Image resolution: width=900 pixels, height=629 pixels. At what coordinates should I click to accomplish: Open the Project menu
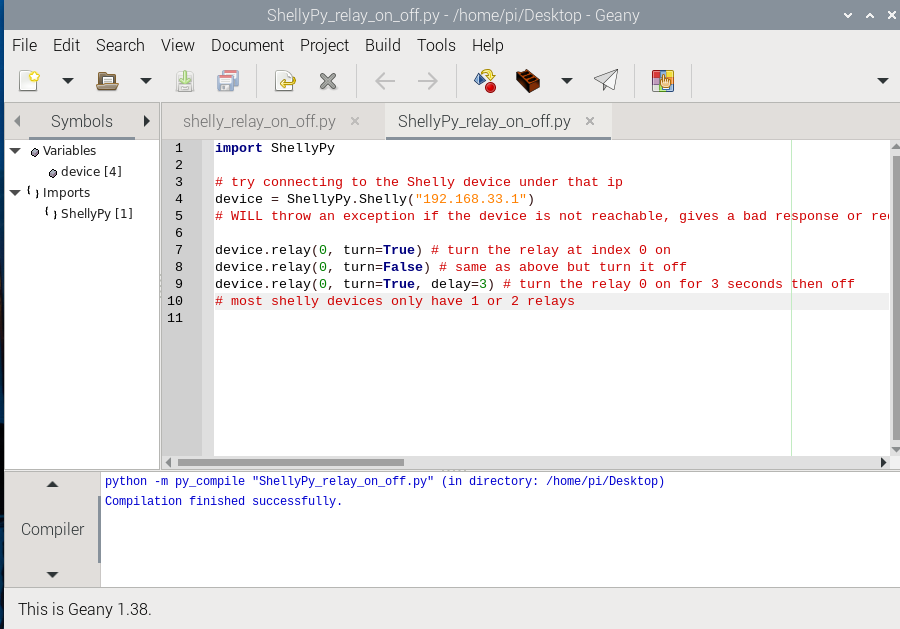click(324, 45)
